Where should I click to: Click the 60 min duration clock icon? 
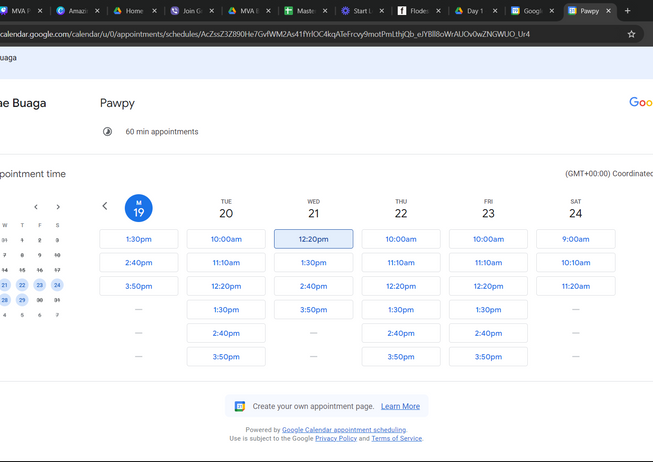[107, 132]
